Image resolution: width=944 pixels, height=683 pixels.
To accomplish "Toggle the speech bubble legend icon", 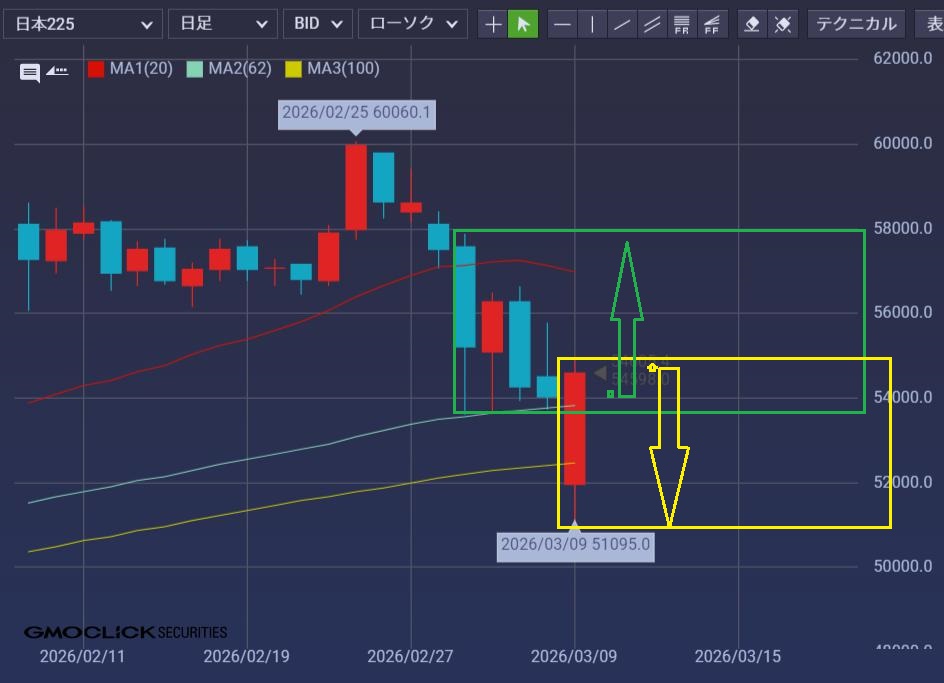I will 30,71.
